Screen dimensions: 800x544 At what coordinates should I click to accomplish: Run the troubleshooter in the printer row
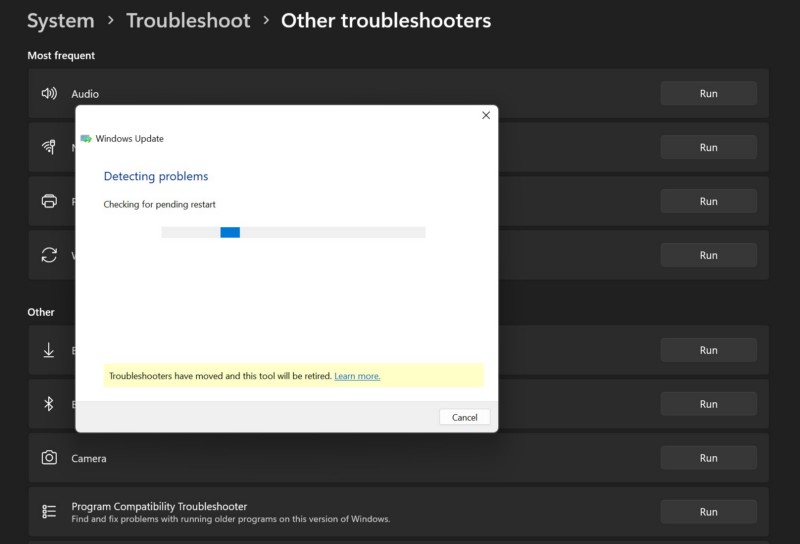pyautogui.click(x=708, y=201)
